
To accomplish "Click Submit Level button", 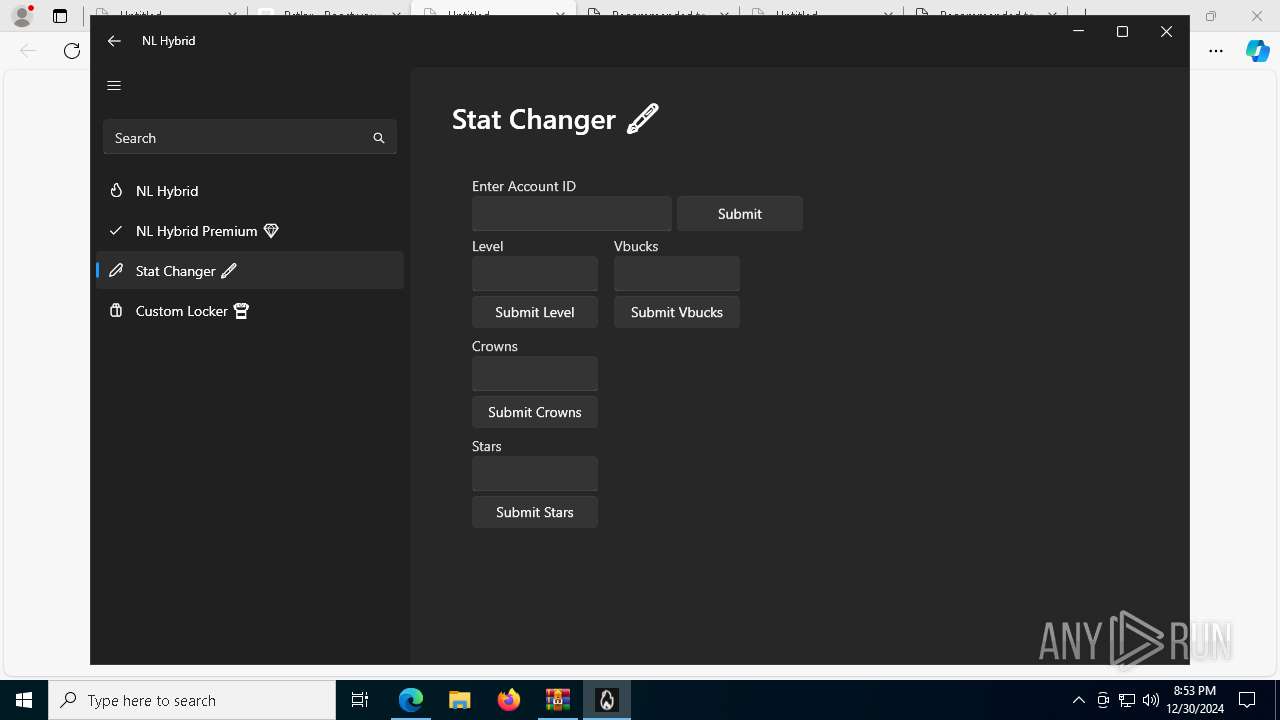I will (x=535, y=312).
